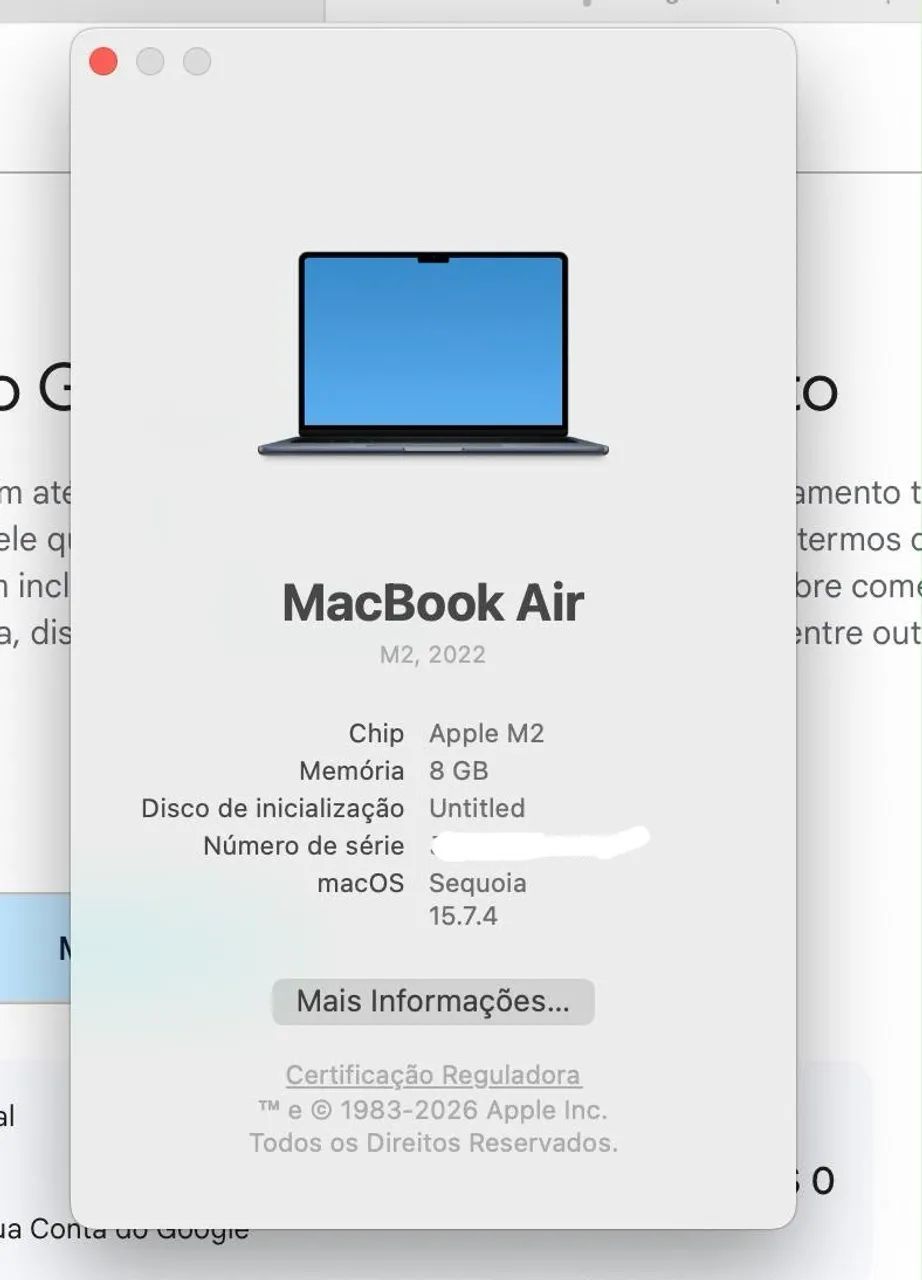Click the grey zoom window button
The height and width of the screenshot is (1280, 922).
[197, 61]
